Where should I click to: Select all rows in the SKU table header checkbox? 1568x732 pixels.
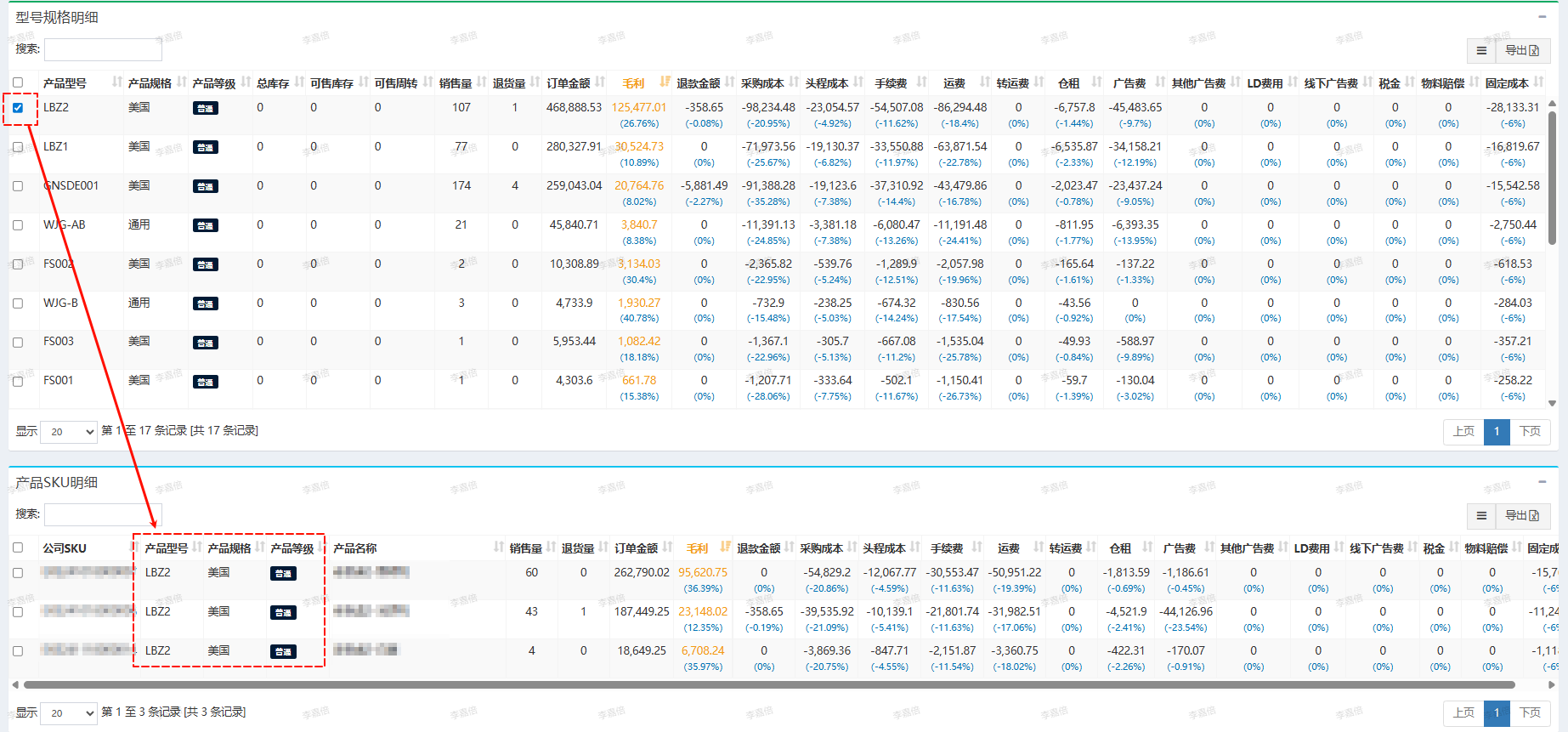click(x=18, y=548)
